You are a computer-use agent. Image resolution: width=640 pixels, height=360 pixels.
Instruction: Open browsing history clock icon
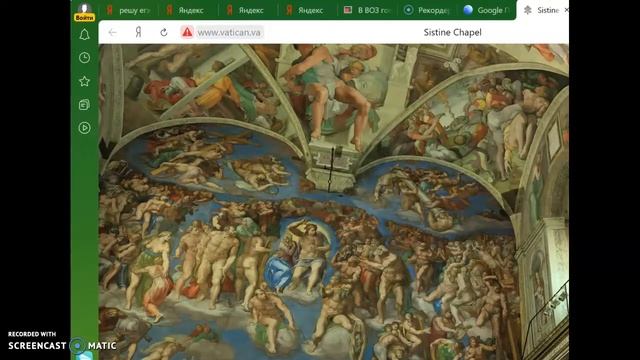84,58
